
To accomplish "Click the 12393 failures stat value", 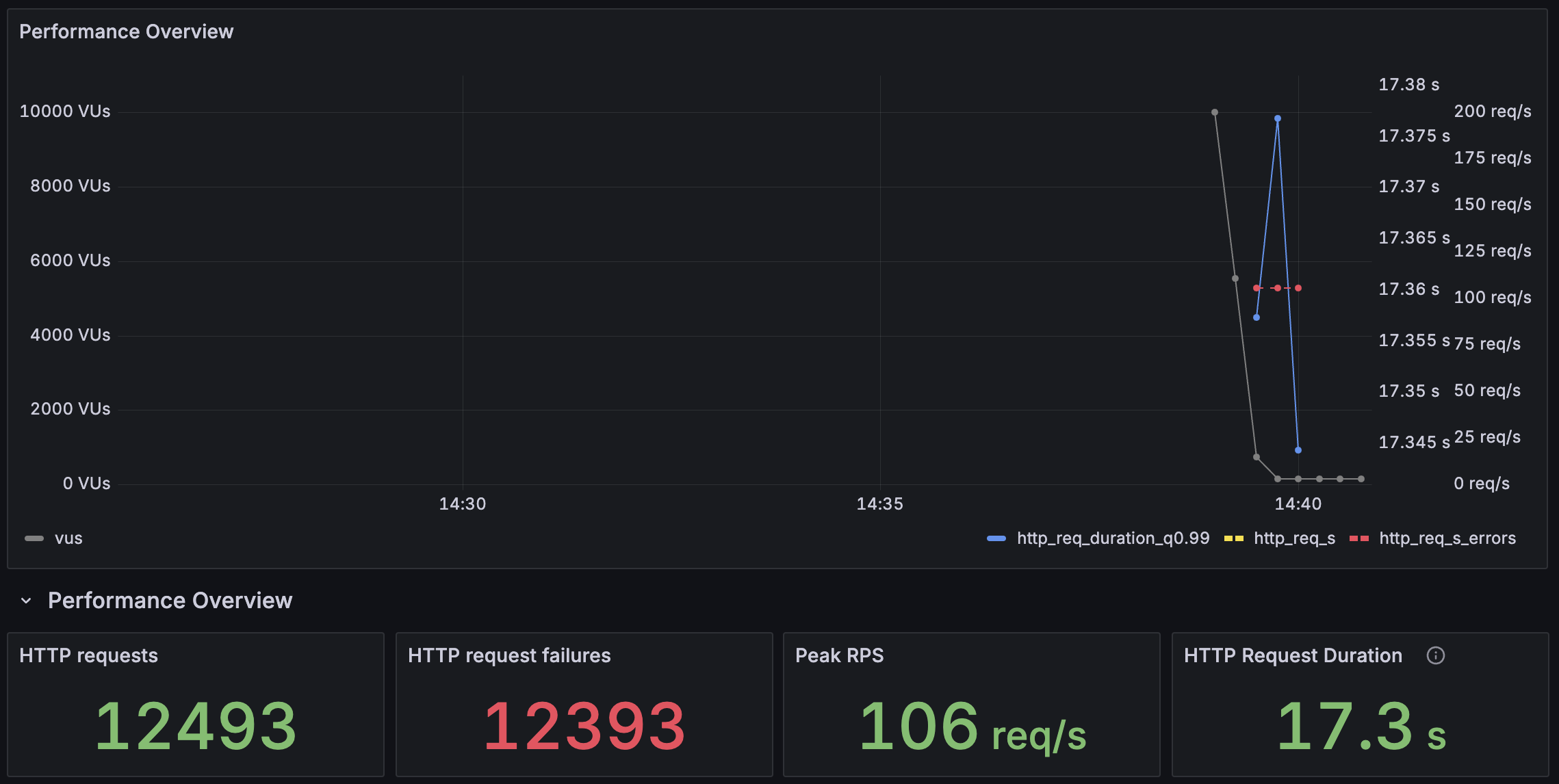I will pos(584,727).
